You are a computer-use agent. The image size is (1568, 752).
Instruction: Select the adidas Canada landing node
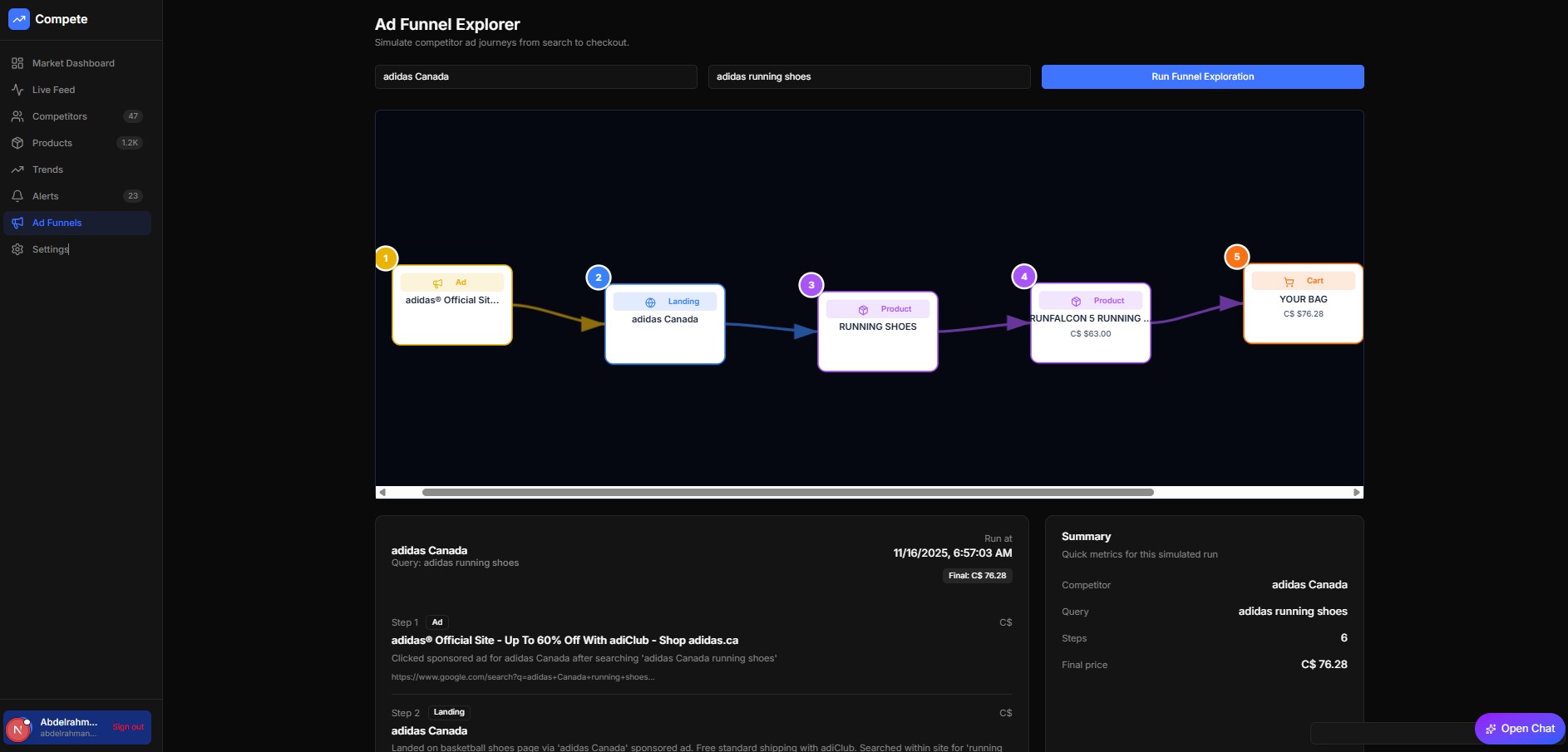coord(665,324)
